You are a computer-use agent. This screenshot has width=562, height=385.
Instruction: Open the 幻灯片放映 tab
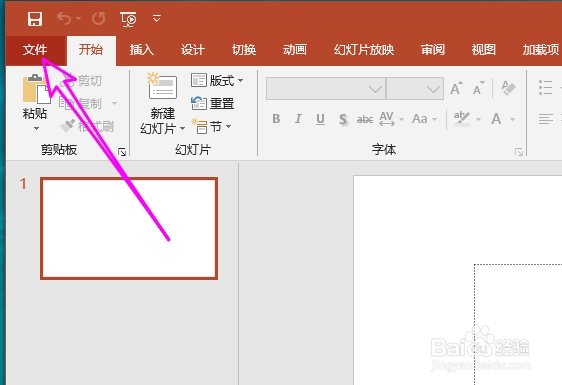(x=364, y=50)
